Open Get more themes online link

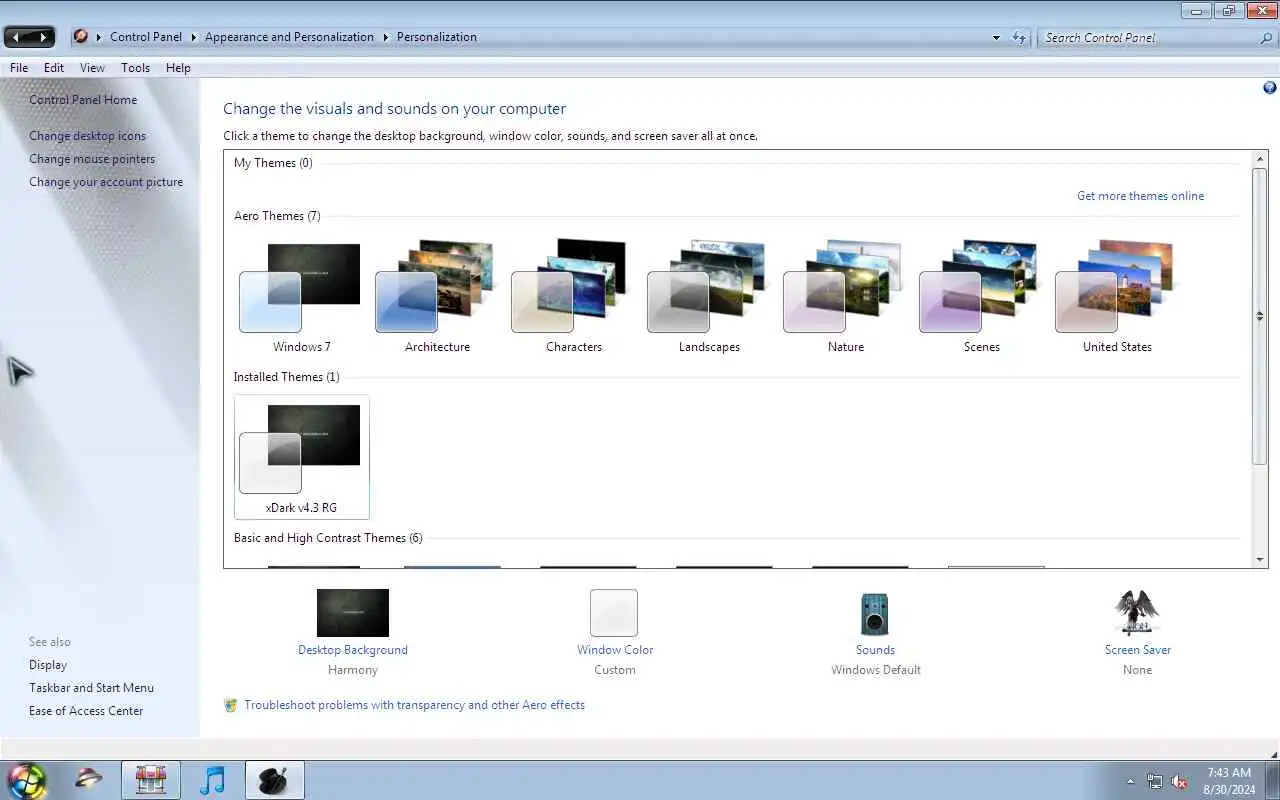click(1140, 196)
